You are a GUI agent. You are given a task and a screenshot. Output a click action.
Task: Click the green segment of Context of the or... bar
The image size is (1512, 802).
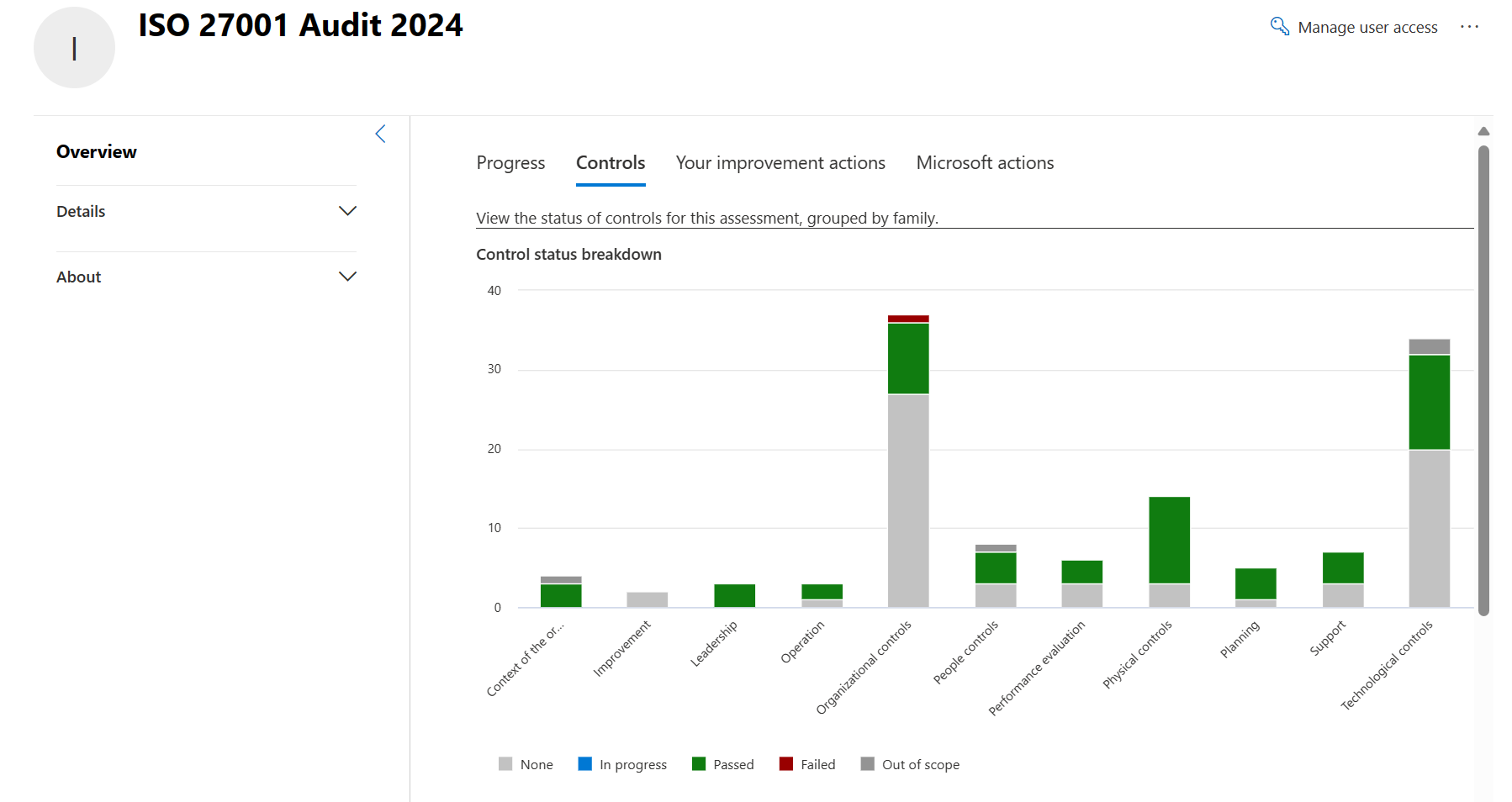coord(561,596)
